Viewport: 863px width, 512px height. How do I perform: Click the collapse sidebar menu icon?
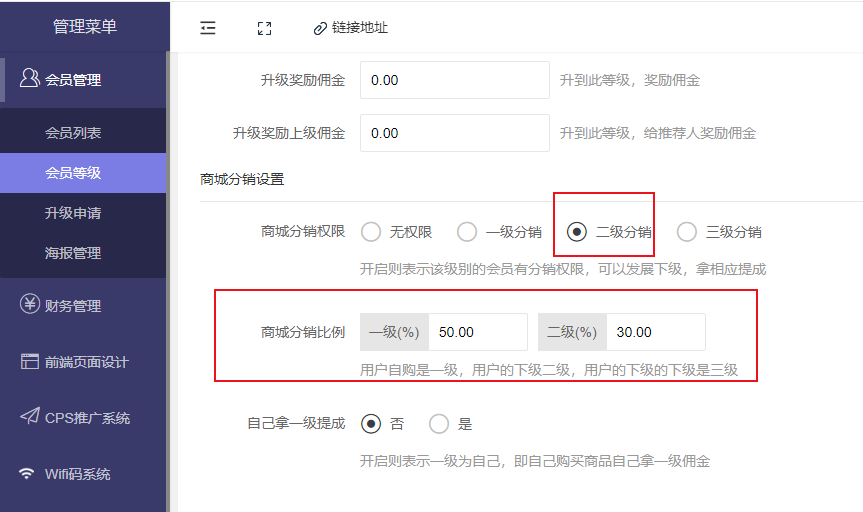click(207, 28)
